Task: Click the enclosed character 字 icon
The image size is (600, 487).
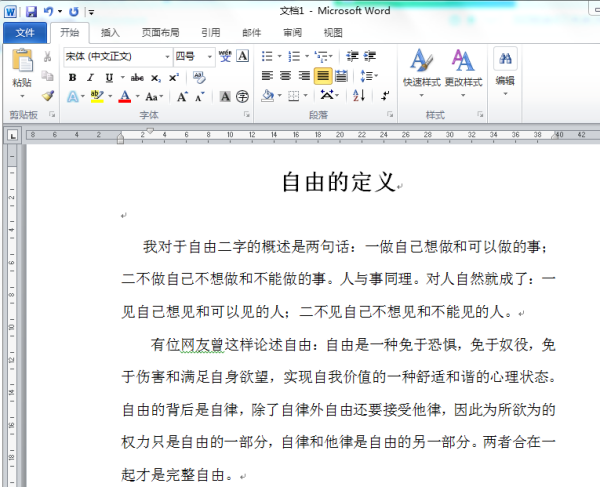Action: 242,96
